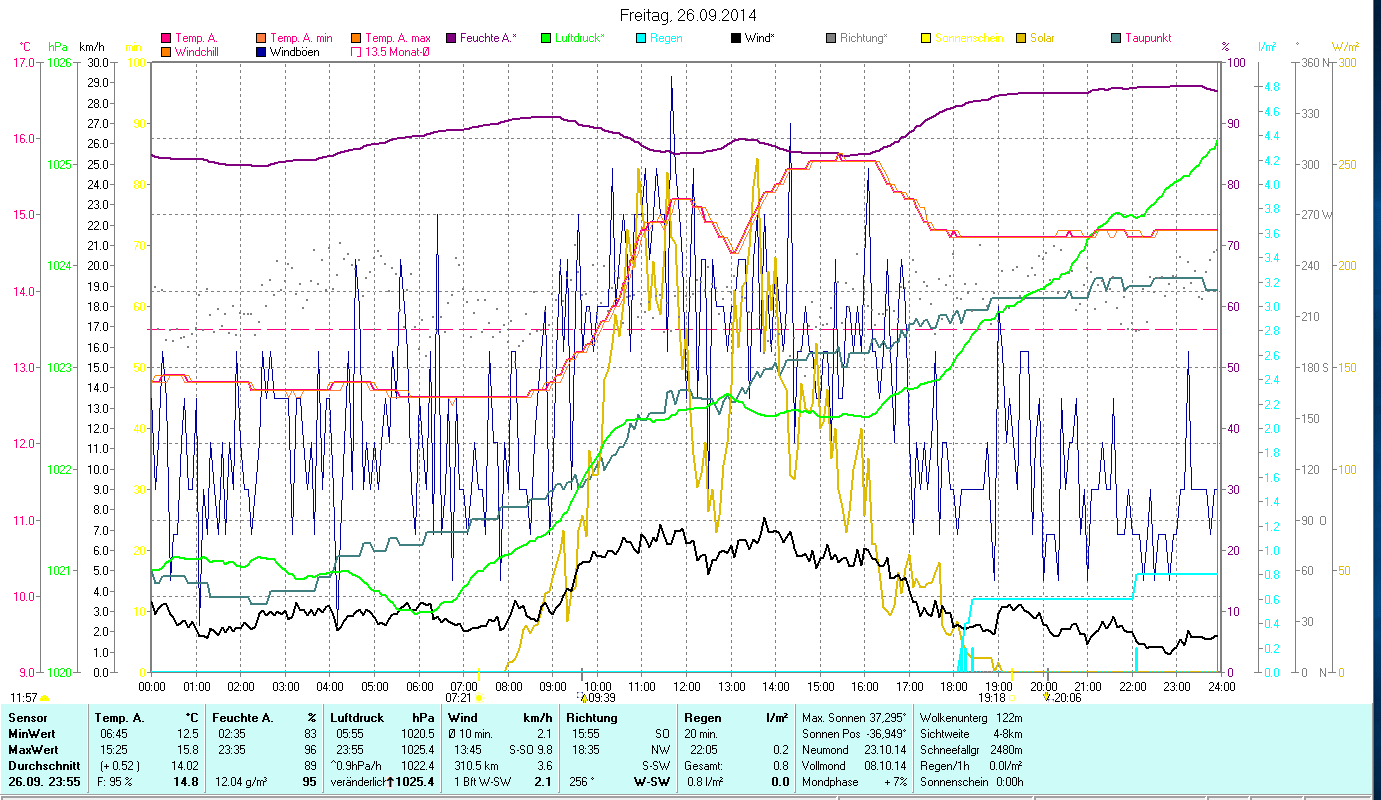The width and height of the screenshot is (1381, 800).
Task: Toggle the gray Richtung legend box
Action: pyautogui.click(x=830, y=39)
